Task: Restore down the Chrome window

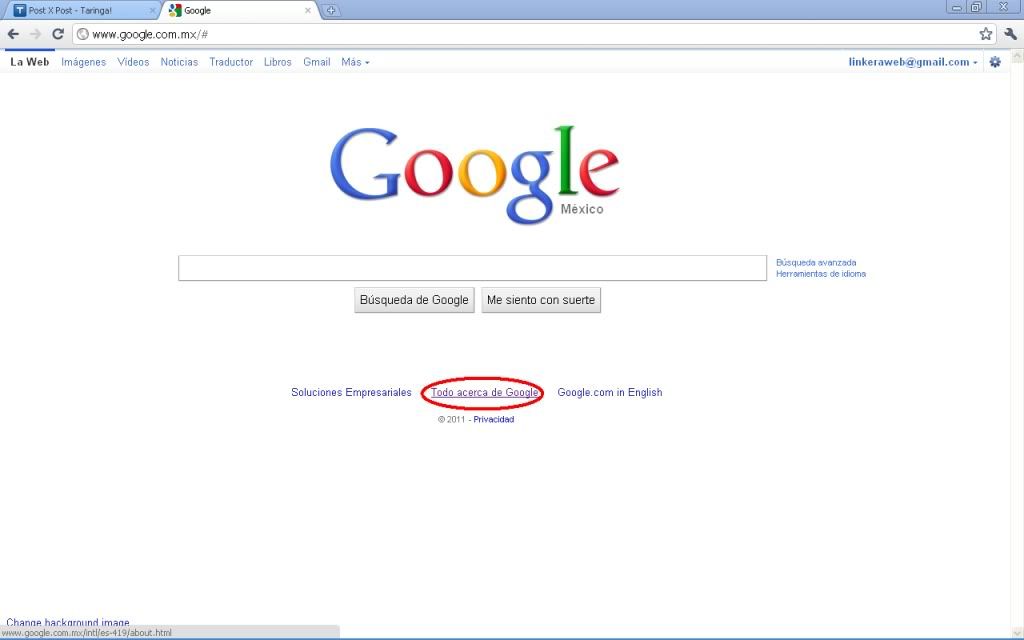Action: coord(976,7)
